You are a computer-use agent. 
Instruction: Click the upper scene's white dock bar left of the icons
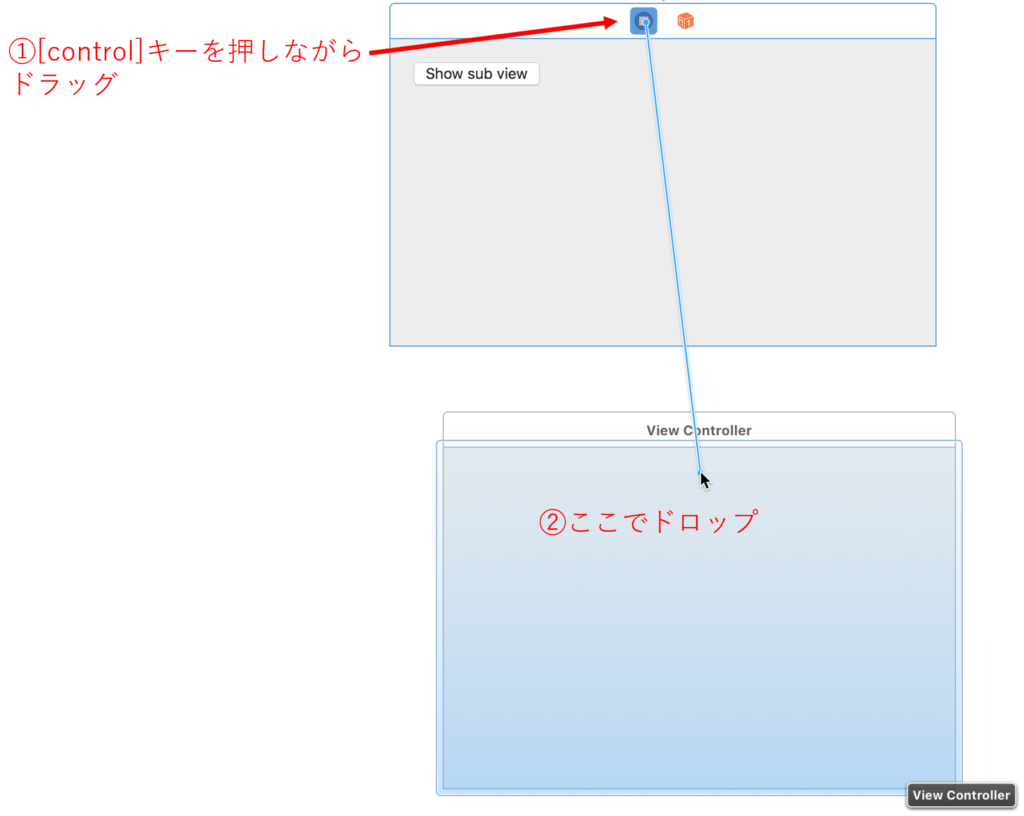coord(500,21)
